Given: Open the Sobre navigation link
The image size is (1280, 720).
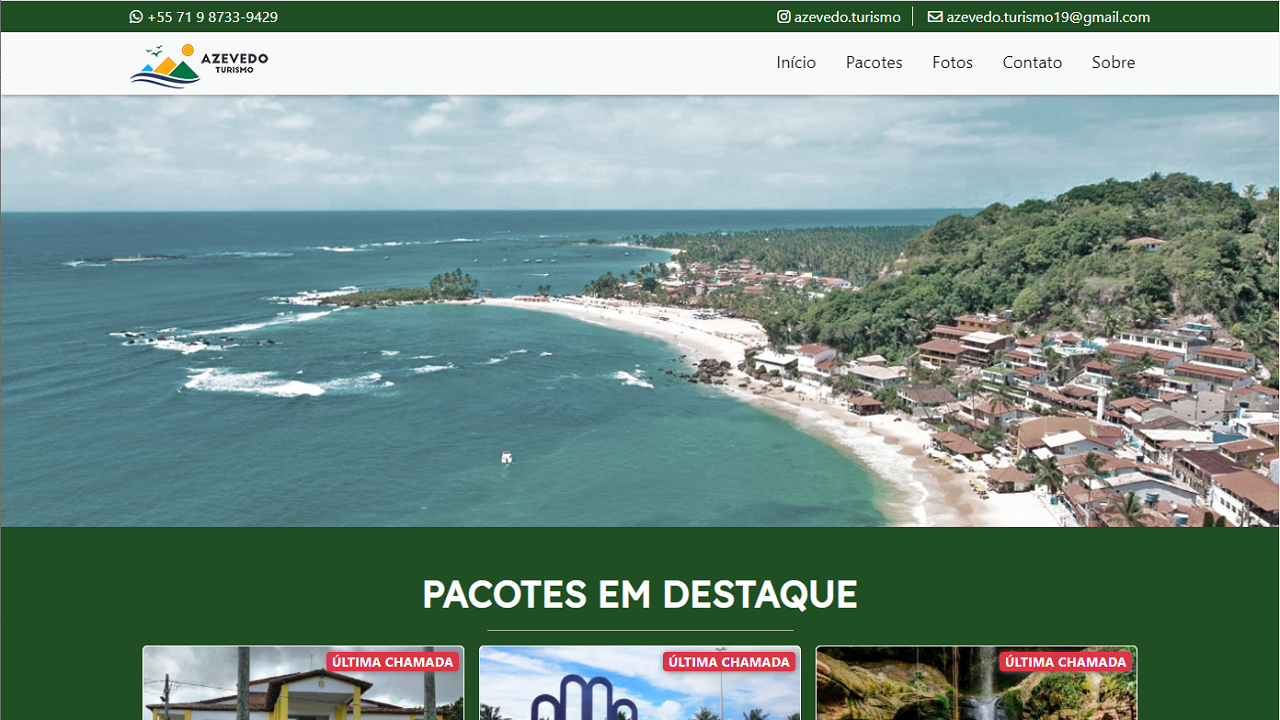Looking at the screenshot, I should 1113,62.
